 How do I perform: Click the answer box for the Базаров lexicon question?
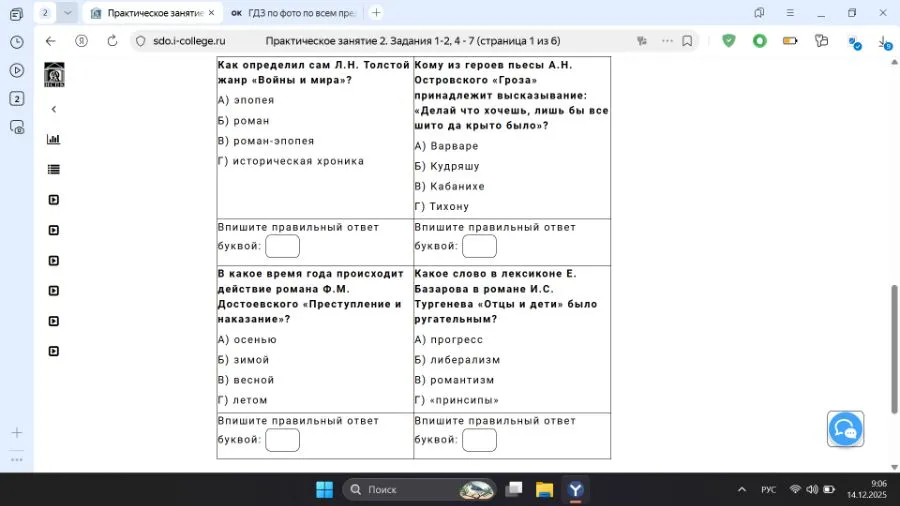point(479,440)
